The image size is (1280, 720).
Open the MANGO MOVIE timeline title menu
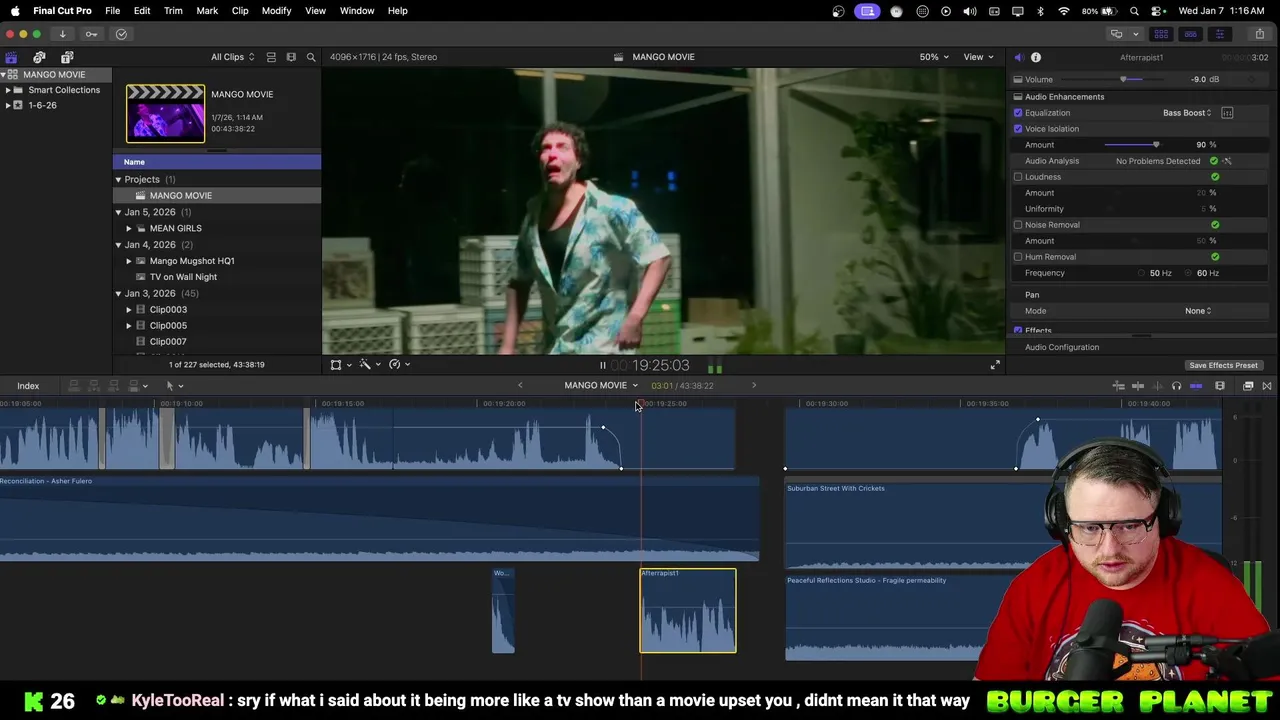(600, 386)
